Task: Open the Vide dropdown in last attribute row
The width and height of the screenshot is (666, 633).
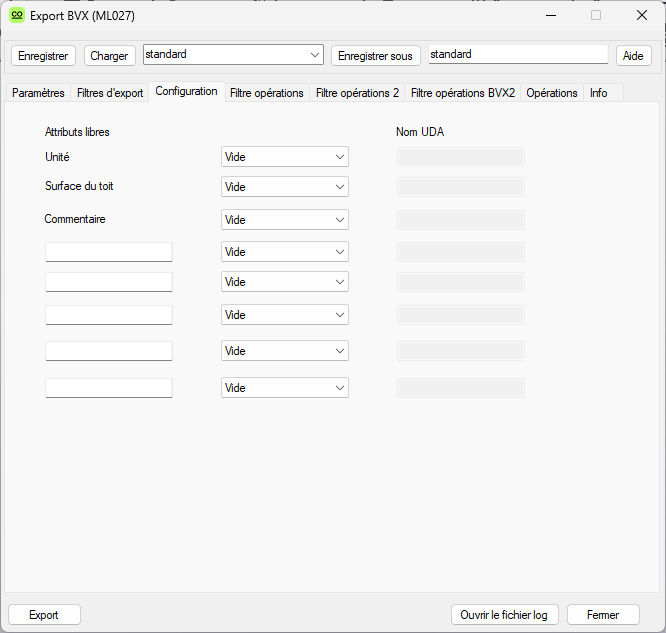Action: pyautogui.click(x=285, y=387)
